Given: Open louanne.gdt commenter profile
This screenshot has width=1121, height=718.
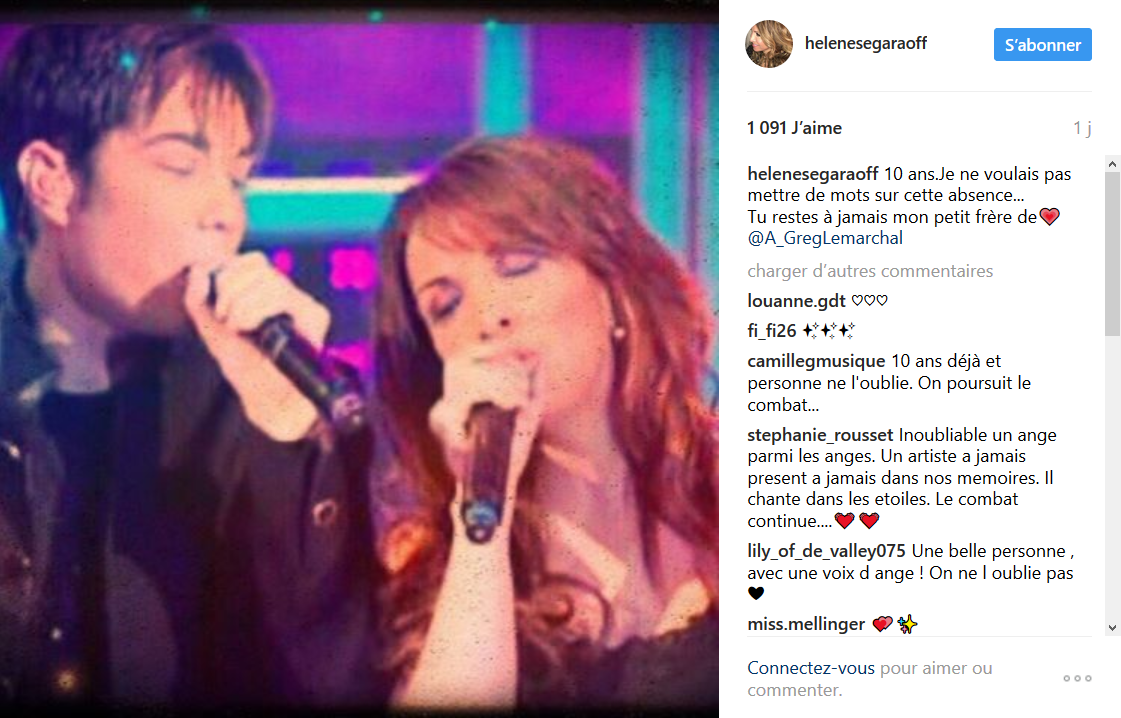Looking at the screenshot, I should pyautogui.click(x=796, y=301).
